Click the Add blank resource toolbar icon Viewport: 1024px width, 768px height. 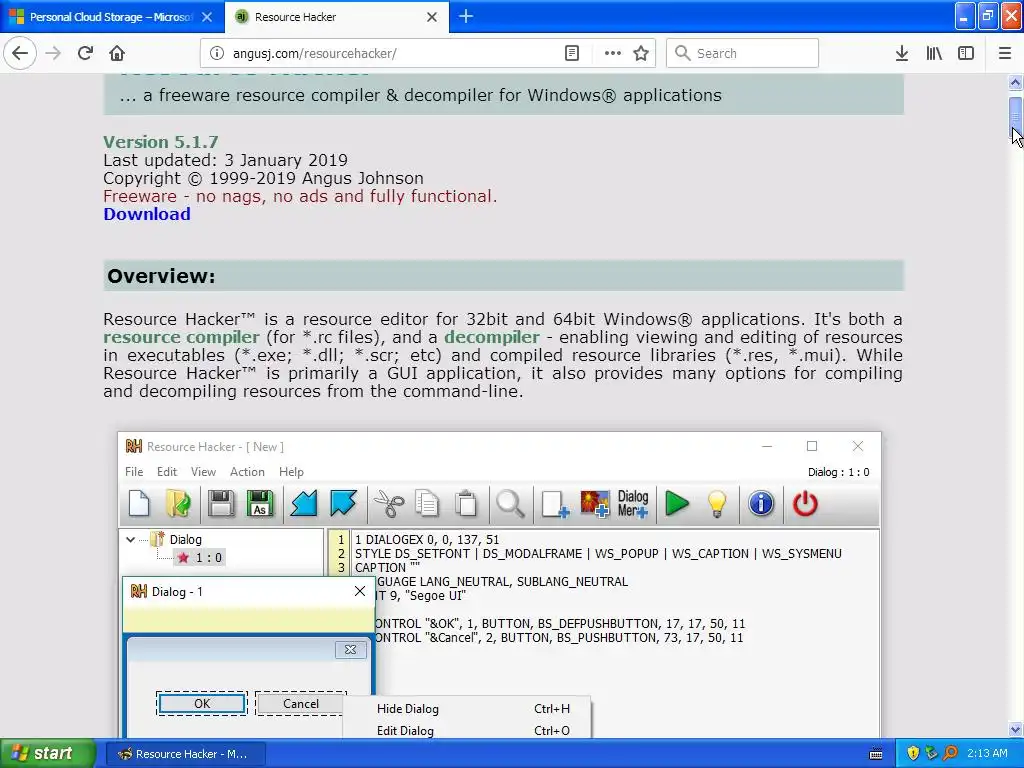point(555,504)
